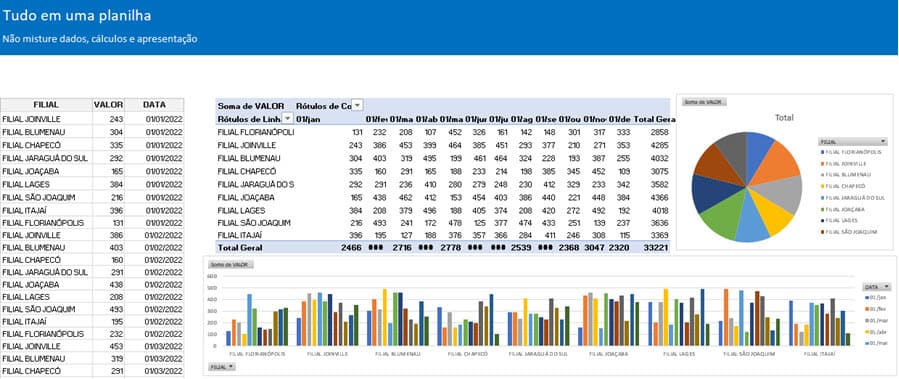This screenshot has height=379, width=899.
Task: Select the pivot row total 3369
Action: (659, 235)
